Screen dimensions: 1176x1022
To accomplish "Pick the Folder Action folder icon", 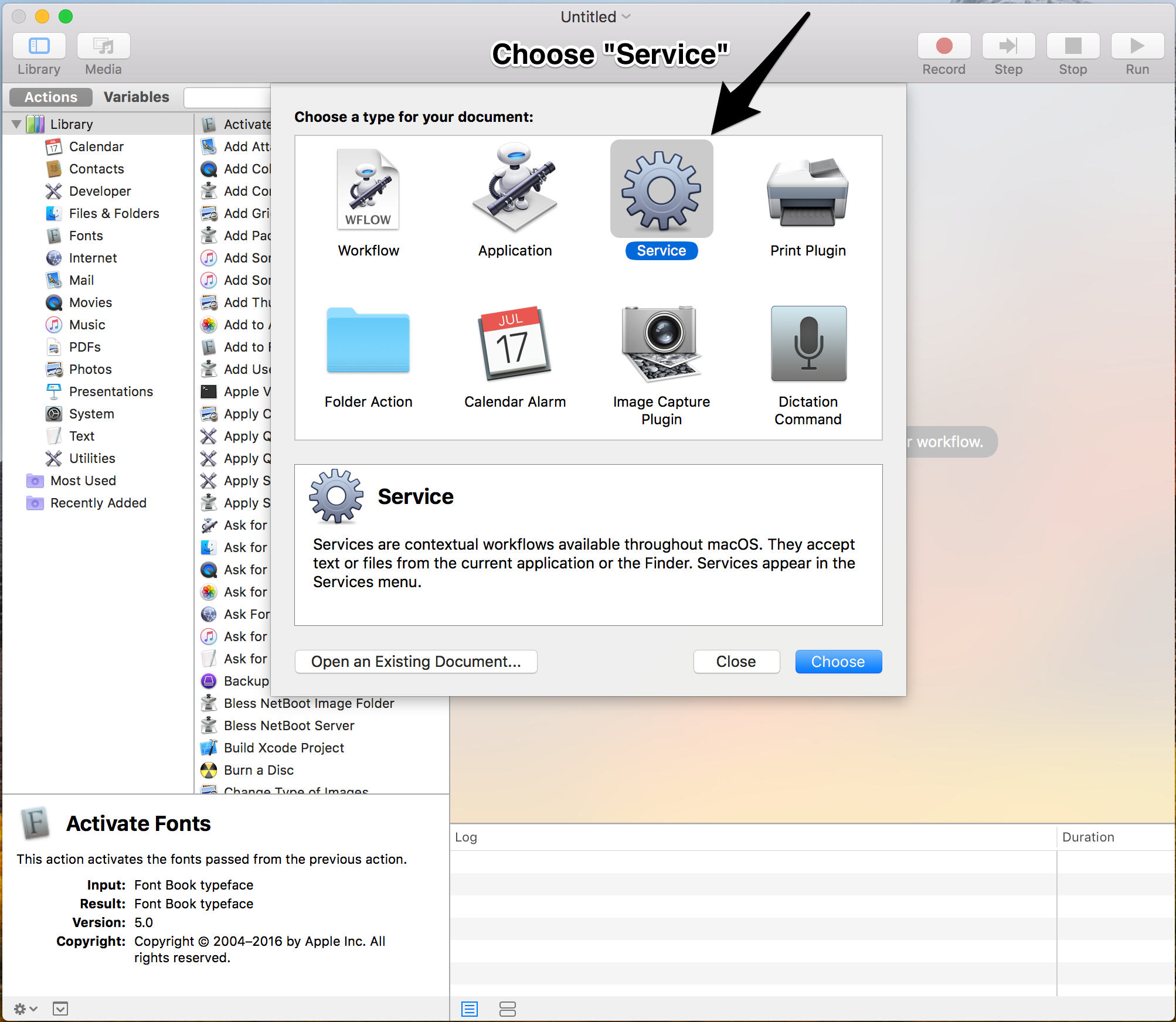I will click(x=368, y=341).
